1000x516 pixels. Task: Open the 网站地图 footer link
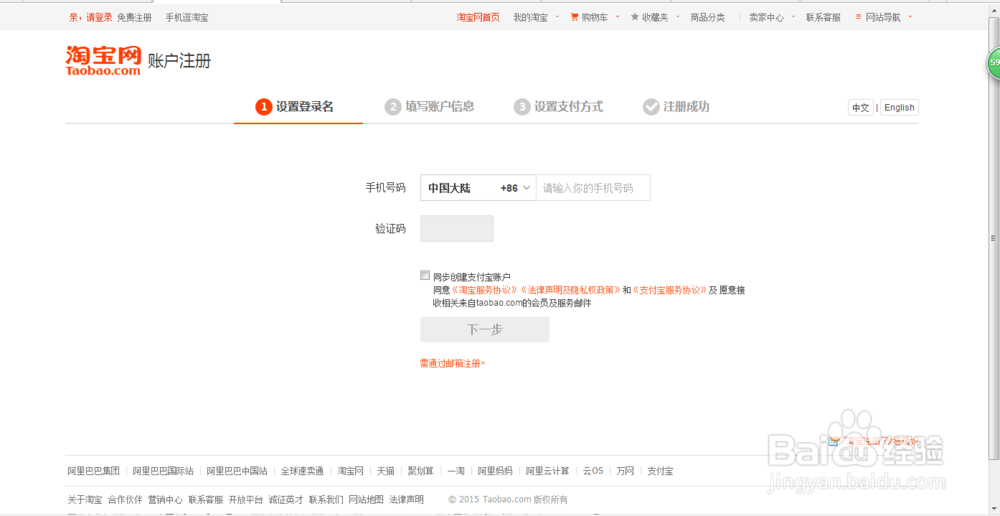coord(366,499)
